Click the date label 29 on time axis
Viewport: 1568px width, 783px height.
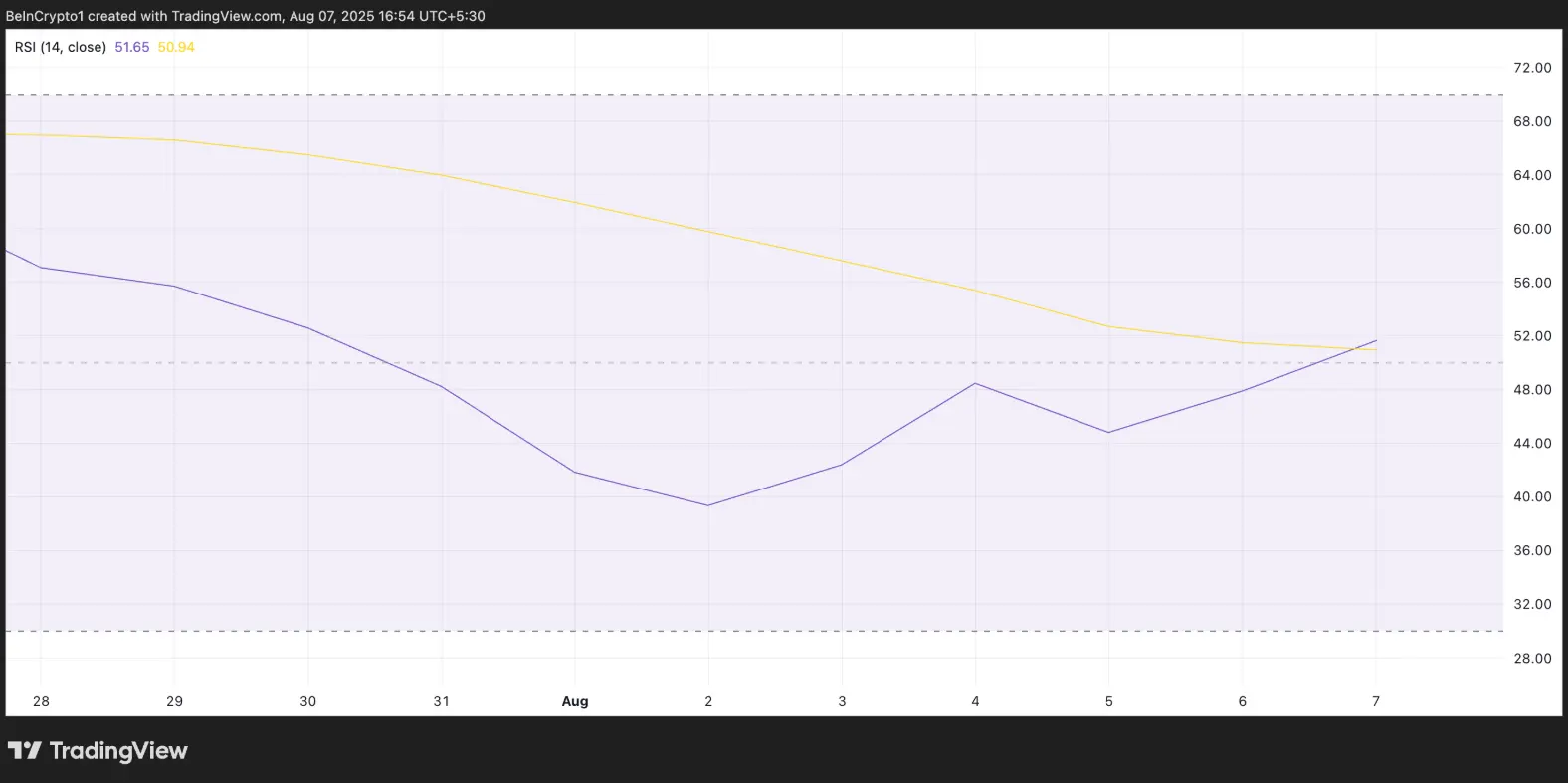tap(174, 701)
